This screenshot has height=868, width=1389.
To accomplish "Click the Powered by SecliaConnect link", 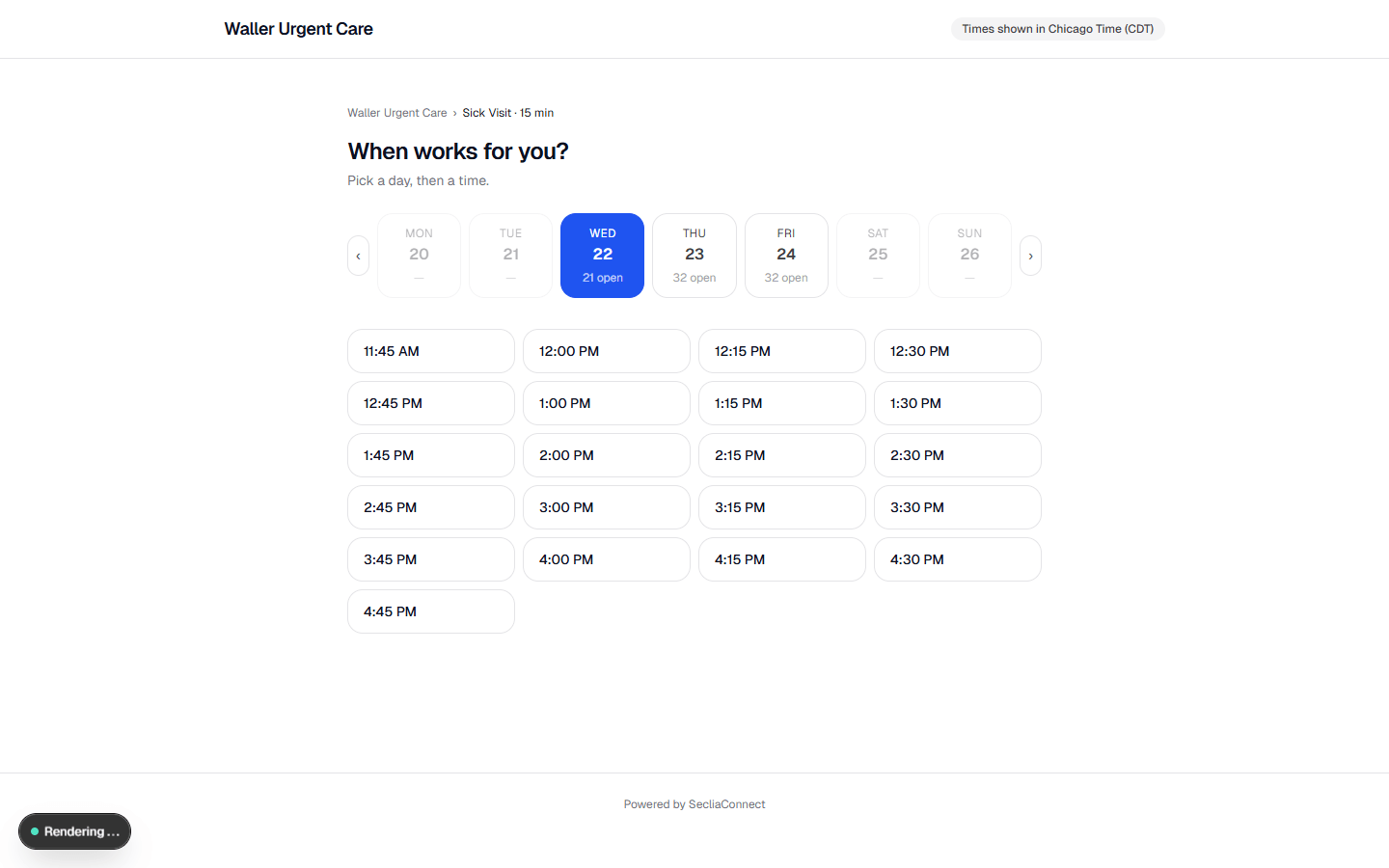I will (694, 803).
